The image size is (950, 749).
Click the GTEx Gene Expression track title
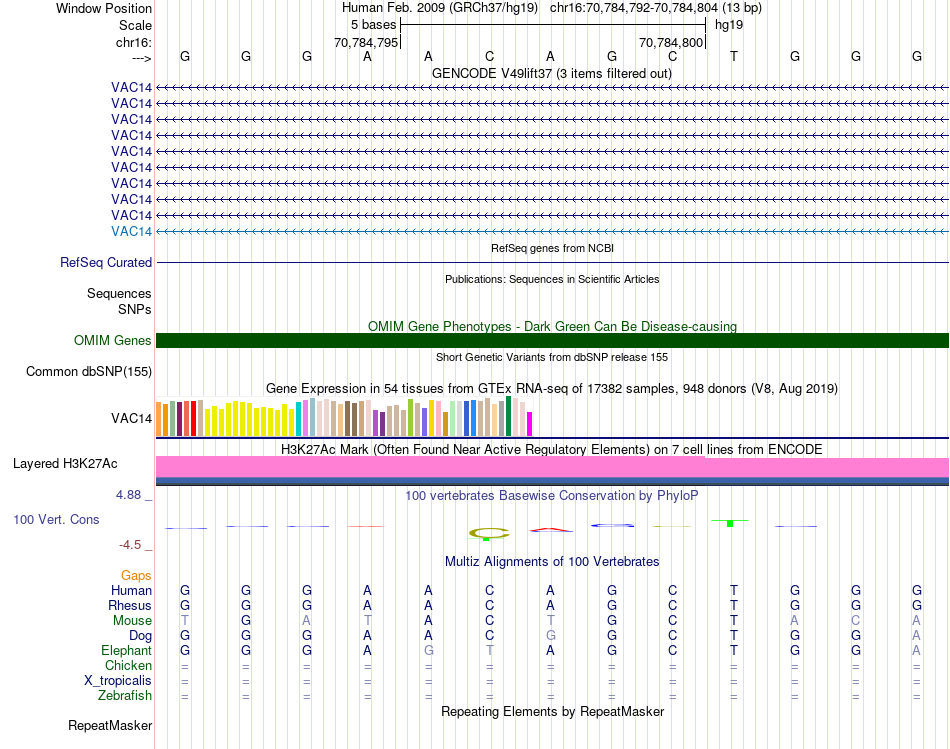552,388
